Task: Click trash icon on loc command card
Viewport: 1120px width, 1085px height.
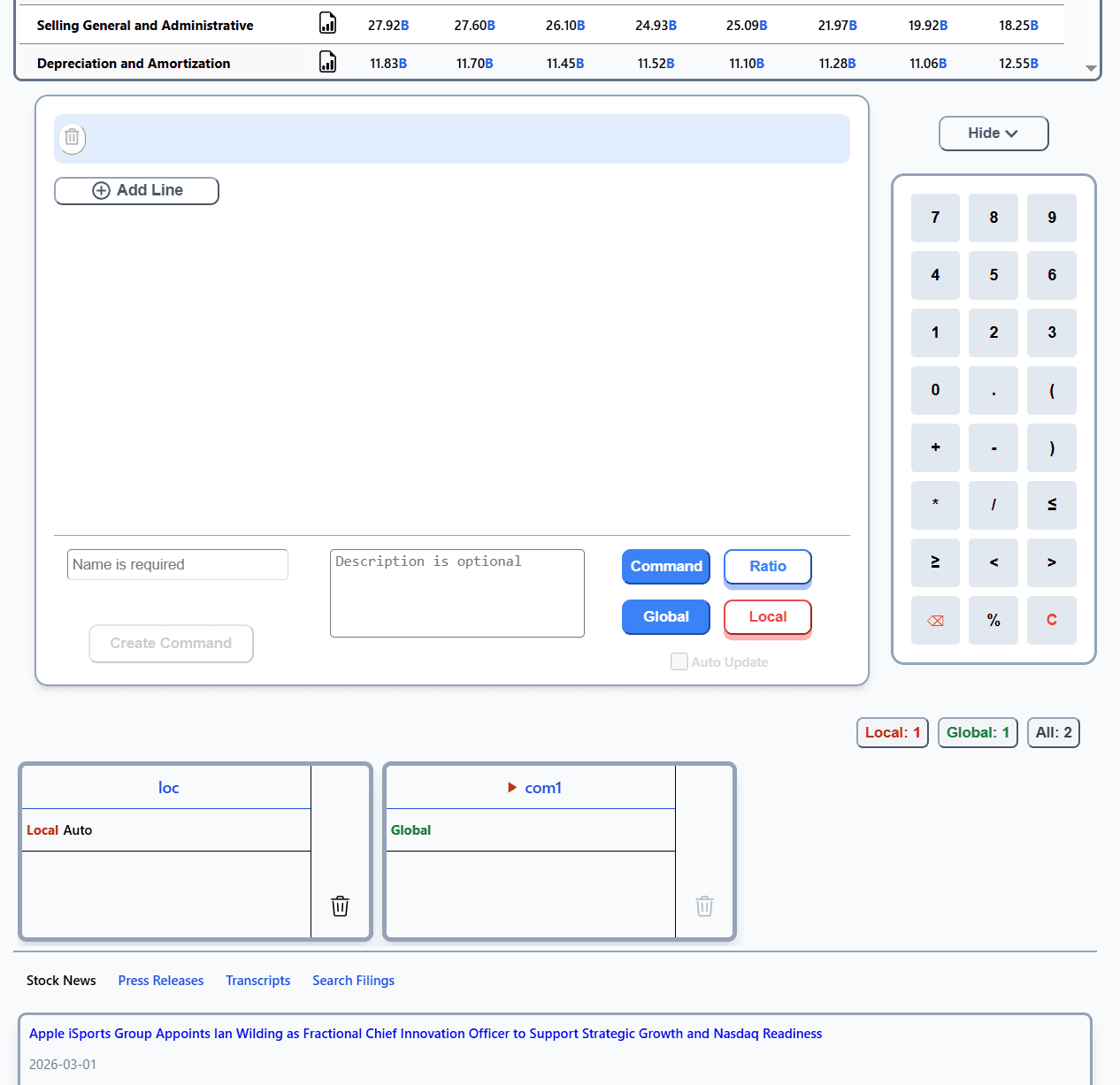Action: tap(340, 906)
